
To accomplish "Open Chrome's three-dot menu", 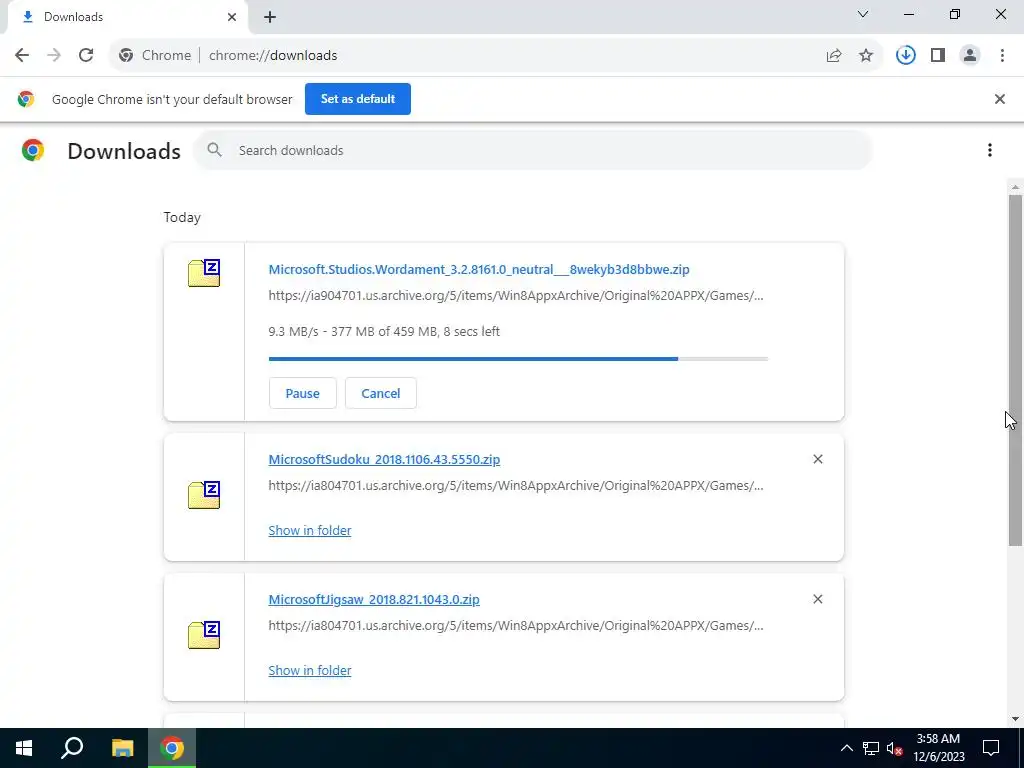I will [1002, 56].
